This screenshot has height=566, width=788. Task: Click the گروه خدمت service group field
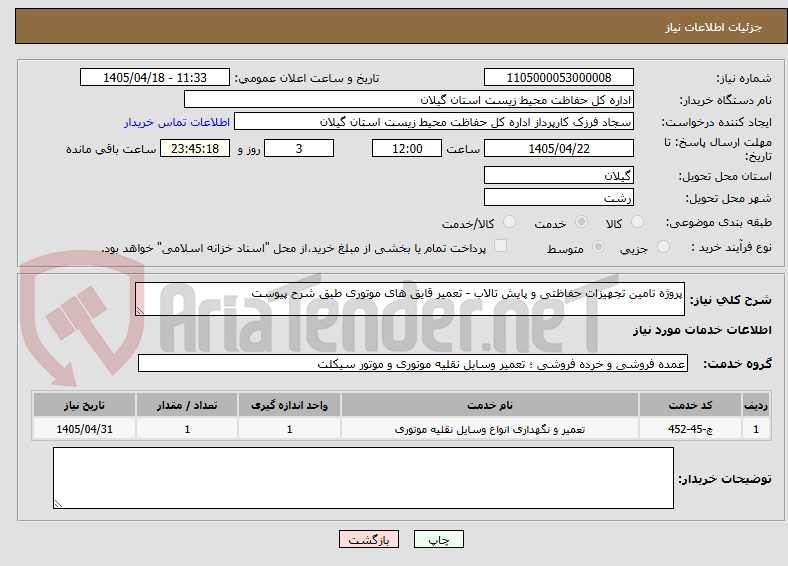[x=413, y=363]
